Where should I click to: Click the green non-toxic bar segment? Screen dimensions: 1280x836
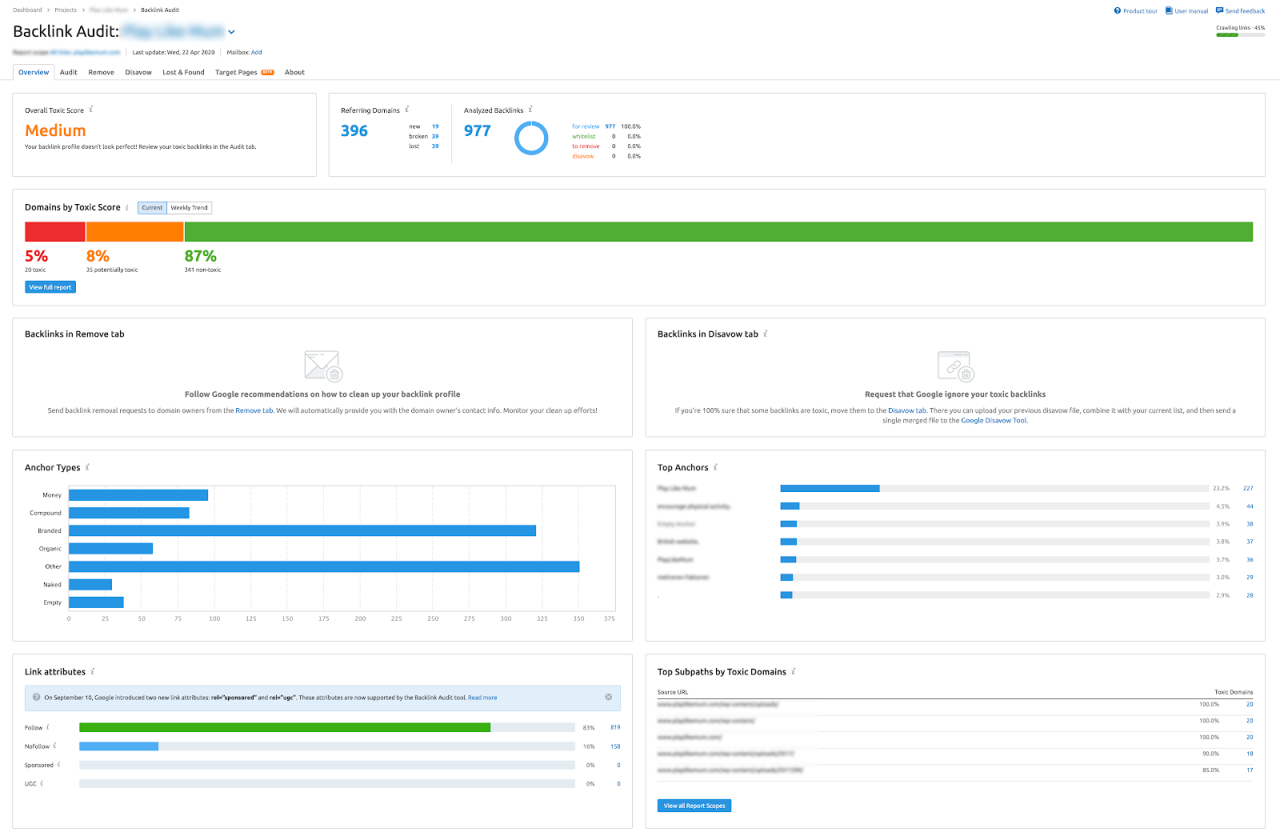[718, 232]
